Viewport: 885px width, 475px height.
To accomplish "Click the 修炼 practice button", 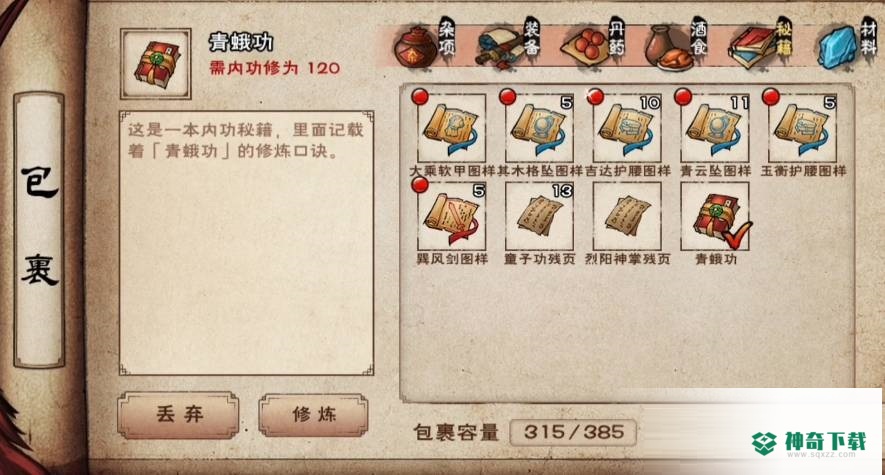I will click(x=314, y=415).
